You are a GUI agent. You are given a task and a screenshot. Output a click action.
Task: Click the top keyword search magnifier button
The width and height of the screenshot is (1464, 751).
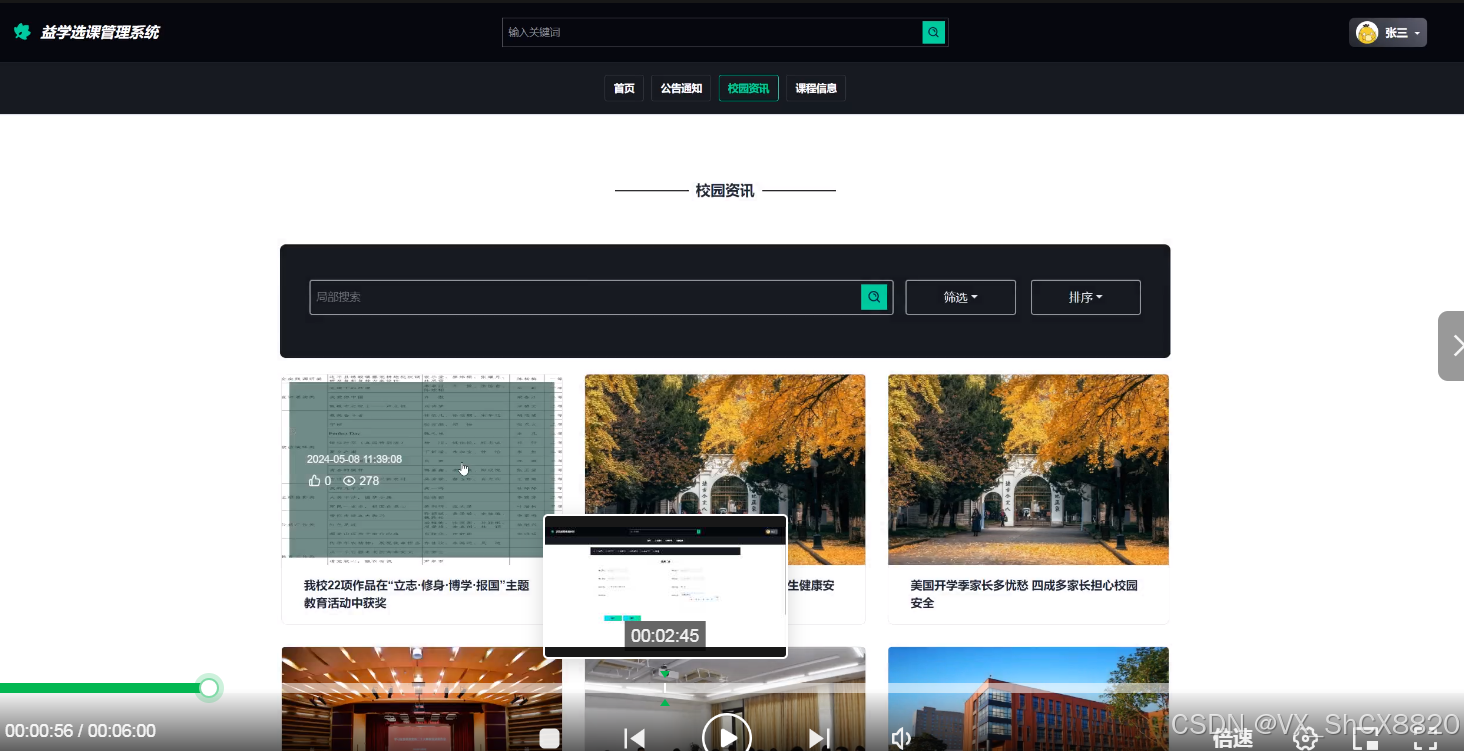pos(934,32)
